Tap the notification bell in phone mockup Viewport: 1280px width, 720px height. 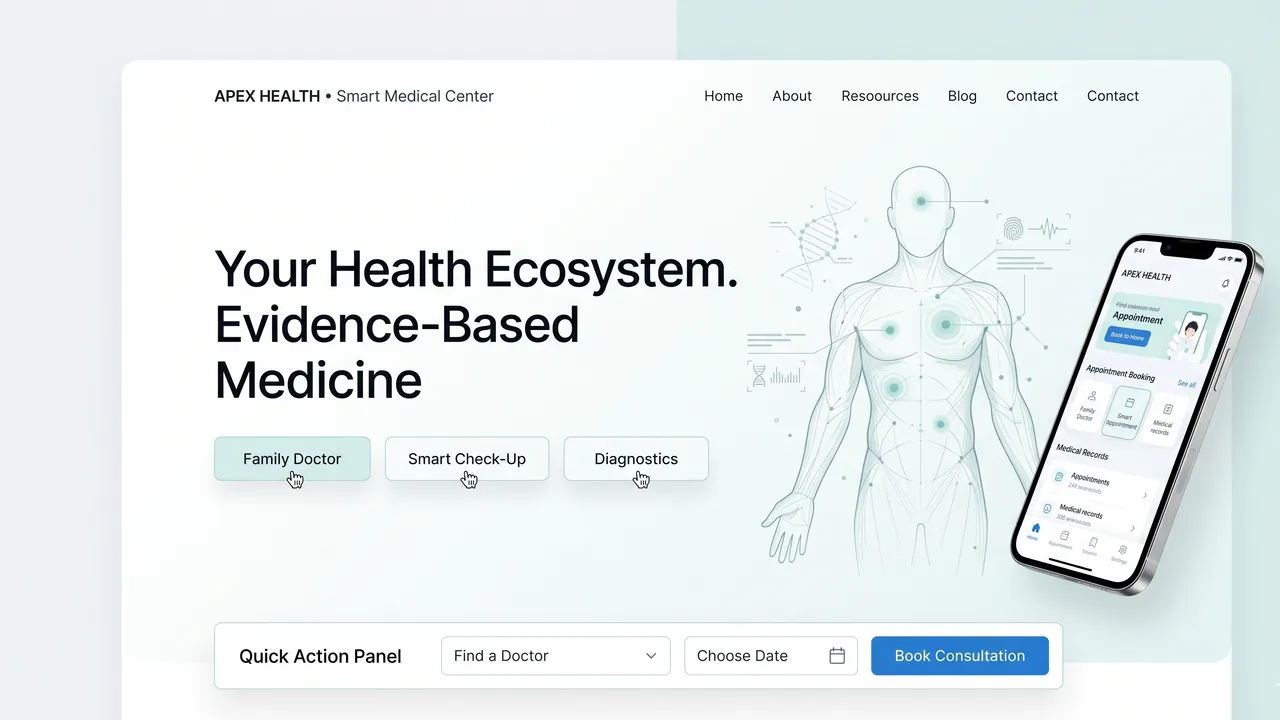[1226, 283]
